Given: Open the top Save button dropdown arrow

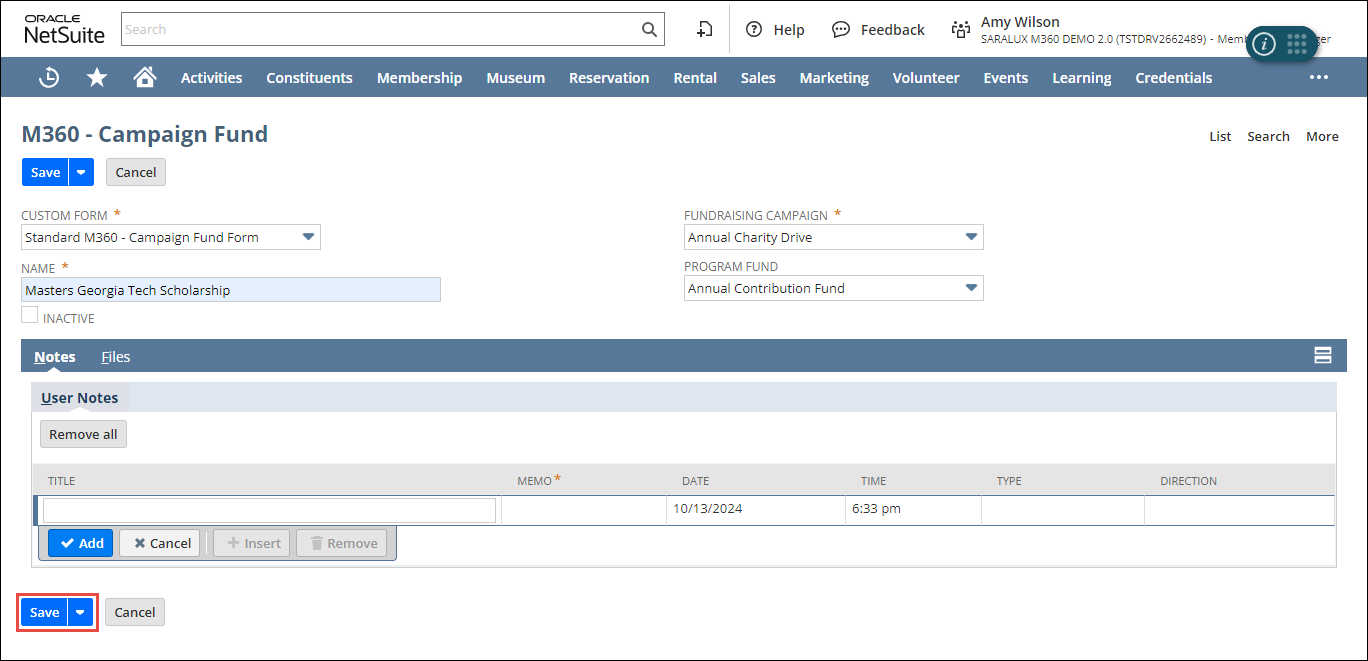Looking at the screenshot, I should [82, 172].
